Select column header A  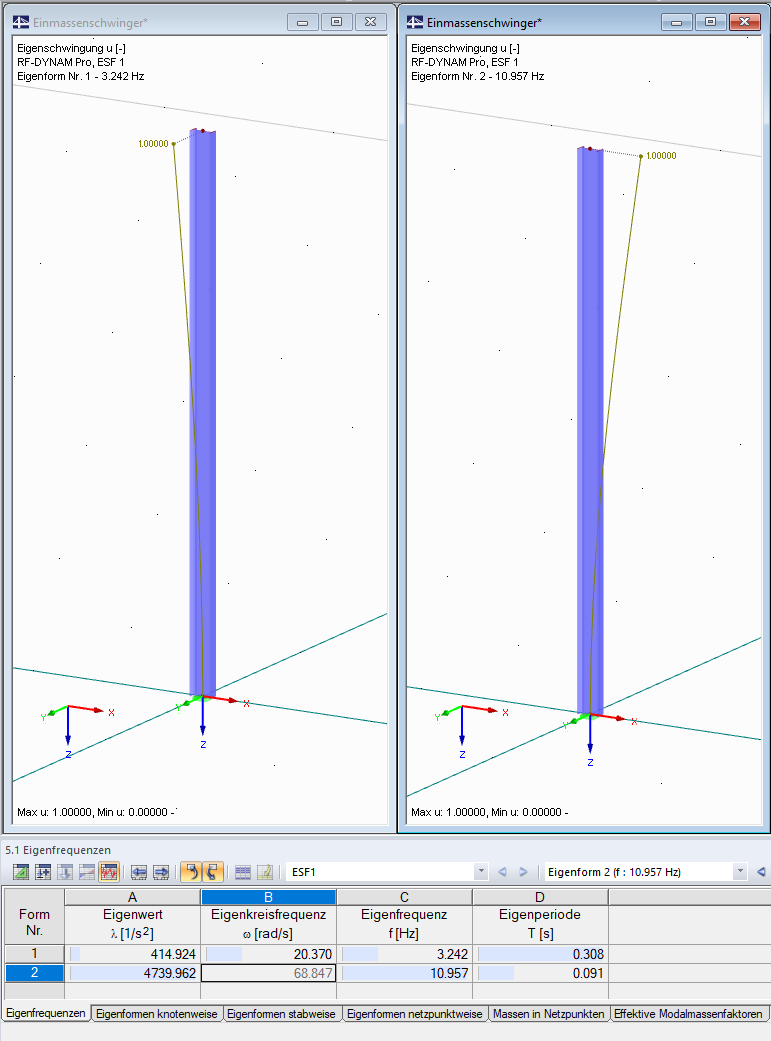pos(132,897)
